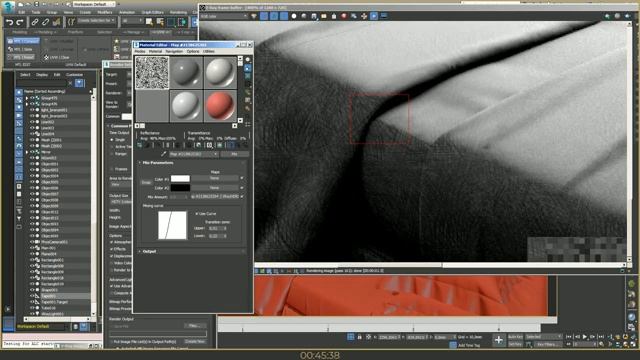
Task: Select the noise map sample slot
Action: tap(152, 72)
